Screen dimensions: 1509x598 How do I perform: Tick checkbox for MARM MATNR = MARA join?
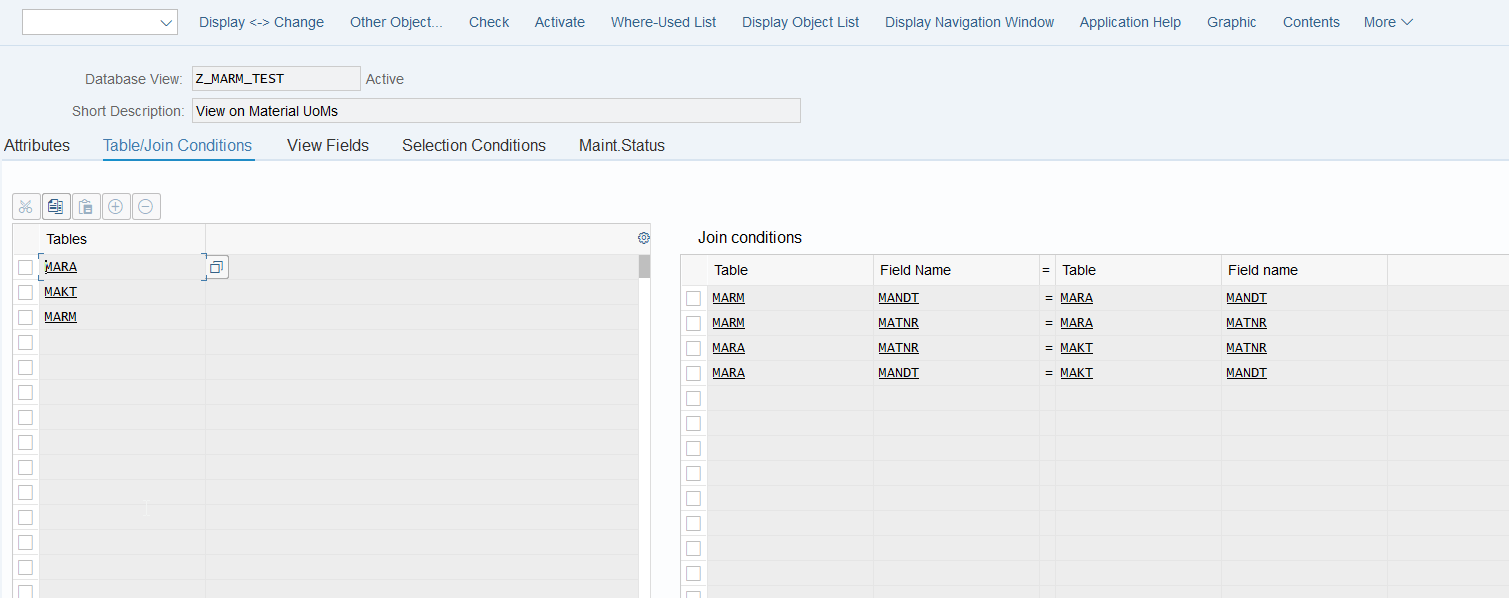693,323
